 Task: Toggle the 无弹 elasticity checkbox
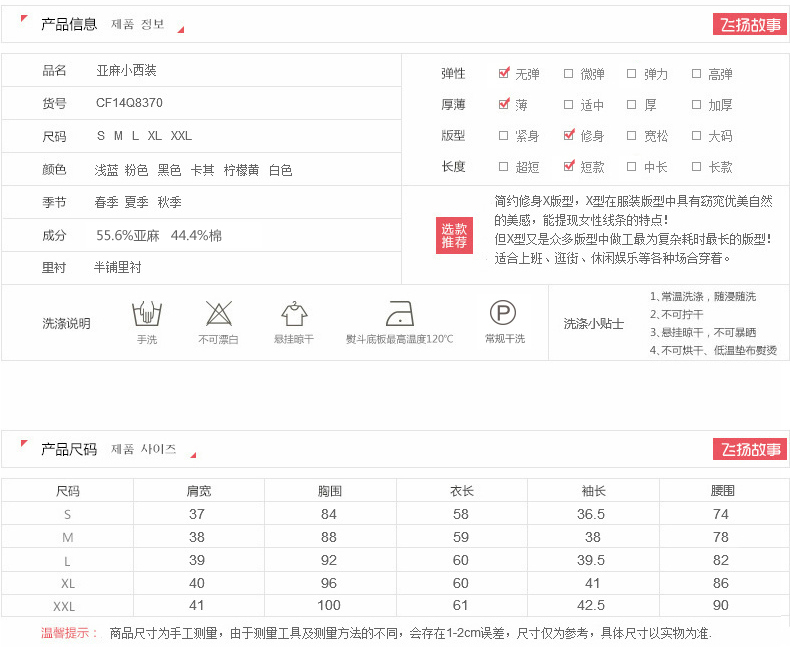coord(504,73)
